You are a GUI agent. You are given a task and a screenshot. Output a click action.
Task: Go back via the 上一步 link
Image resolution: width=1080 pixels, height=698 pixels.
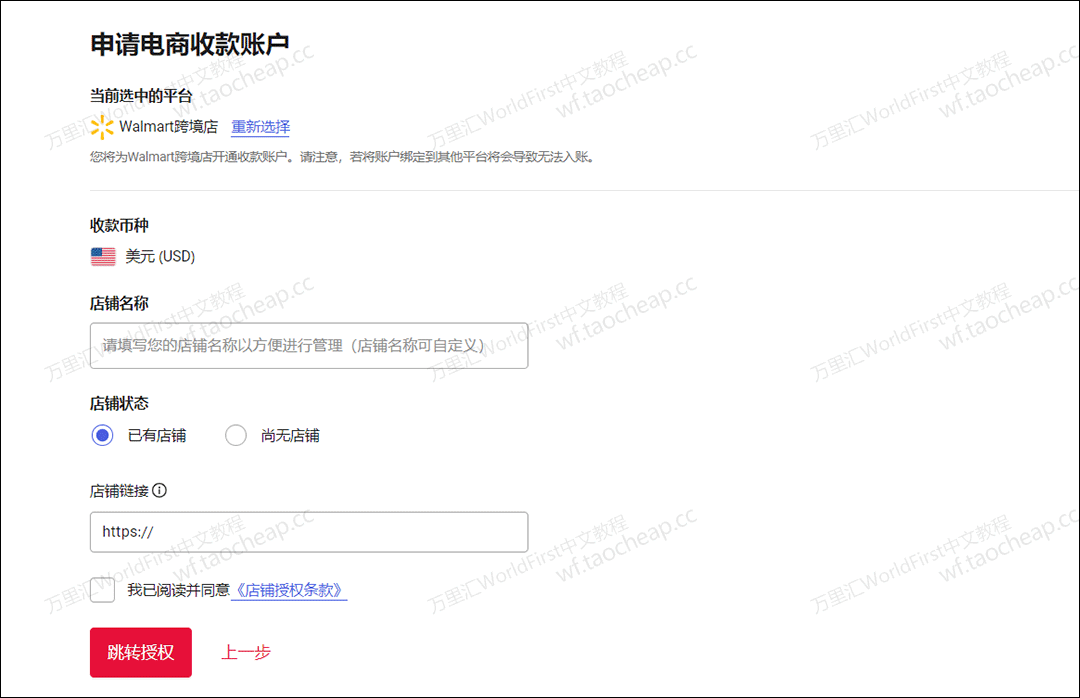246,652
